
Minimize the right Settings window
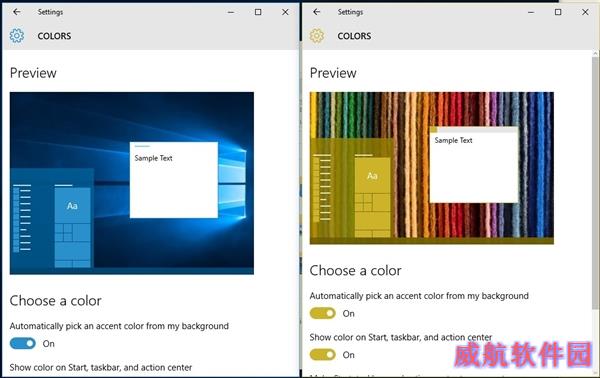(531, 12)
